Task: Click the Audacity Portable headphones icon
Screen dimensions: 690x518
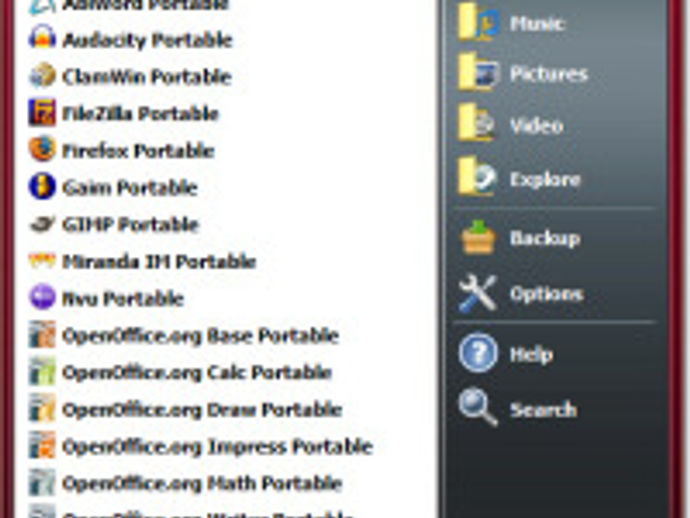Action: coord(42,37)
